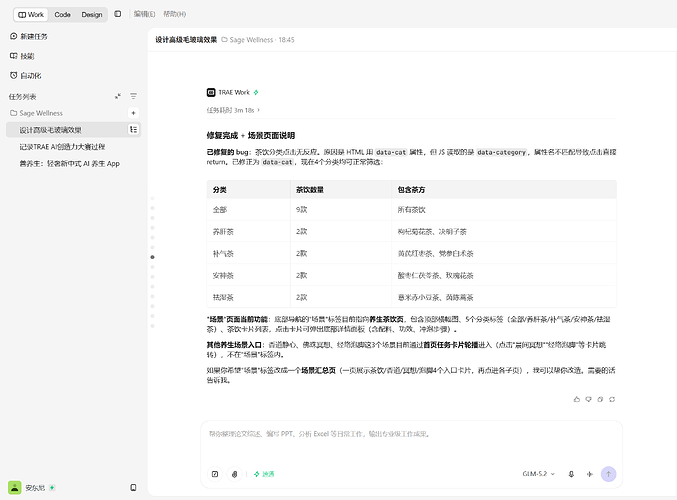Click the thumbs-down icon under the reply
The height and width of the screenshot is (500, 677).
pos(588,399)
